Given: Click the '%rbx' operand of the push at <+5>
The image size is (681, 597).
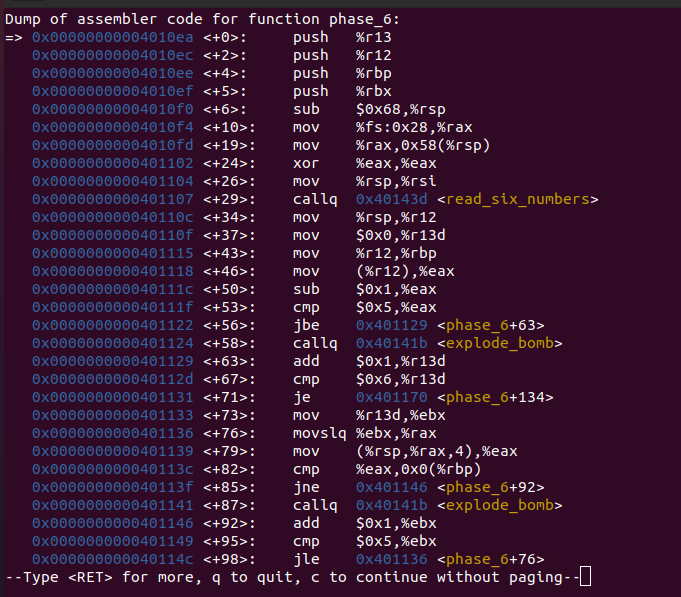Looking at the screenshot, I should [x=374, y=91].
